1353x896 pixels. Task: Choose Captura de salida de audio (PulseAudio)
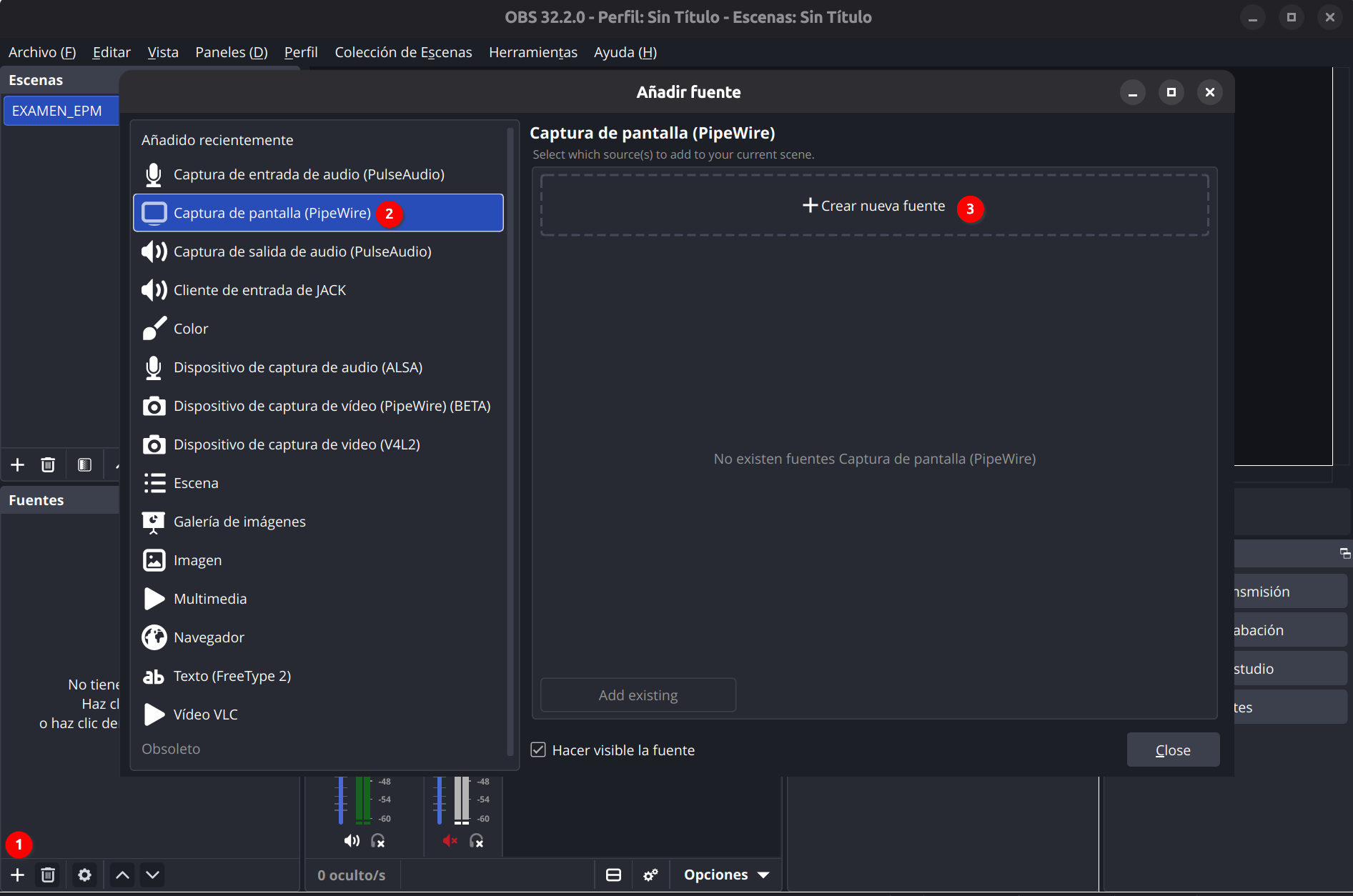point(318,252)
